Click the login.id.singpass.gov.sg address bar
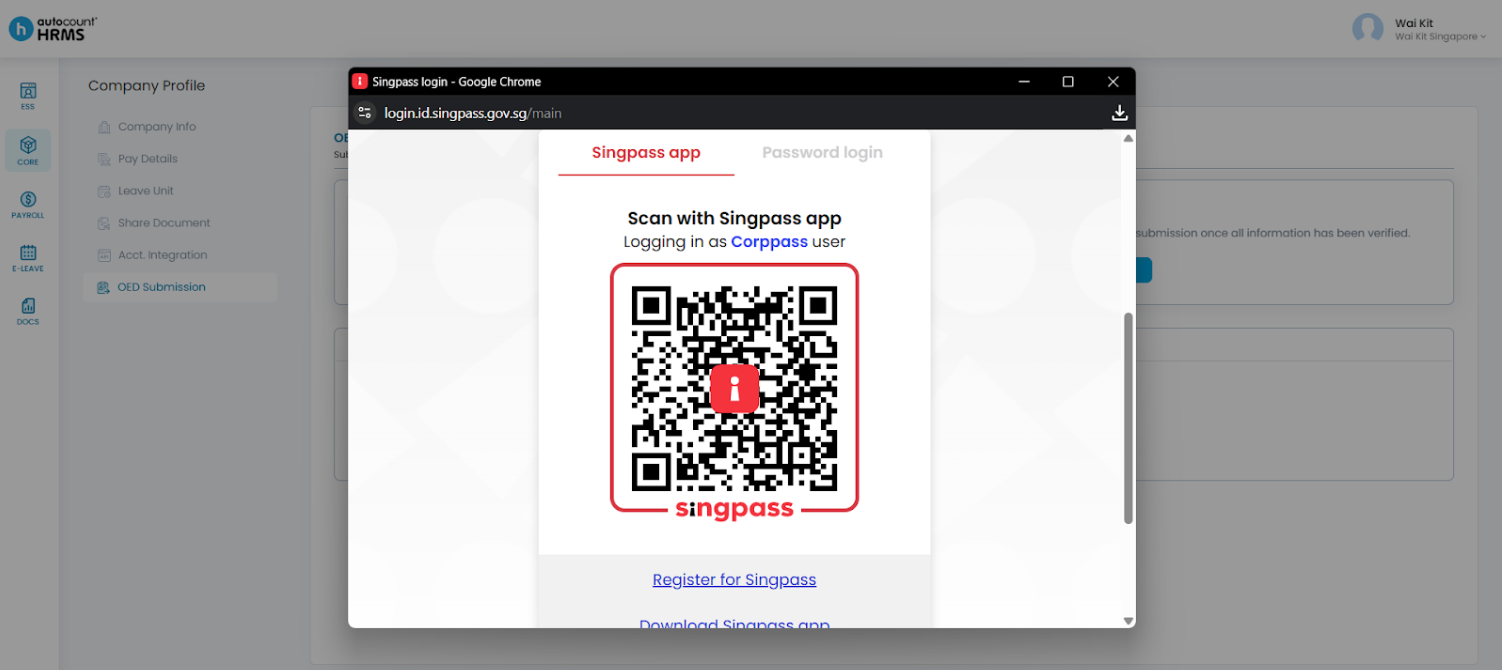Viewport: 1502px width, 670px height. click(x=473, y=113)
